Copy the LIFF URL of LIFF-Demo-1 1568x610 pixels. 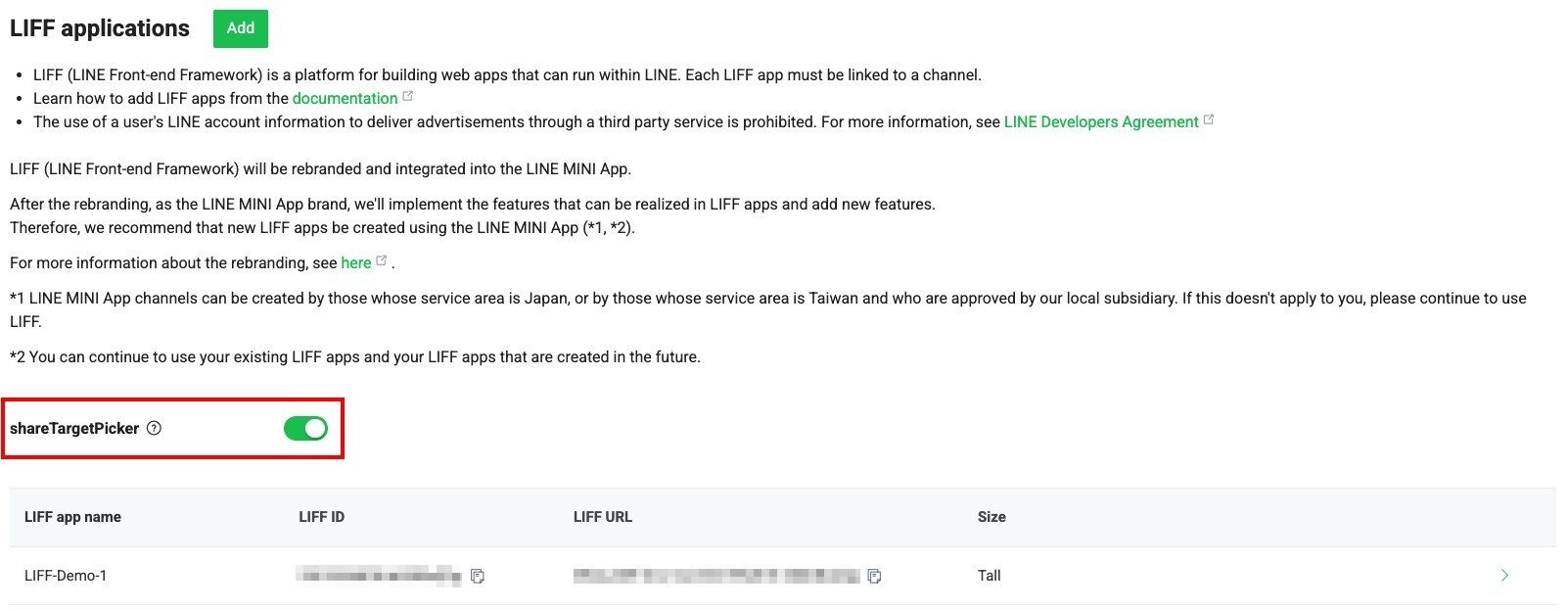tap(874, 576)
